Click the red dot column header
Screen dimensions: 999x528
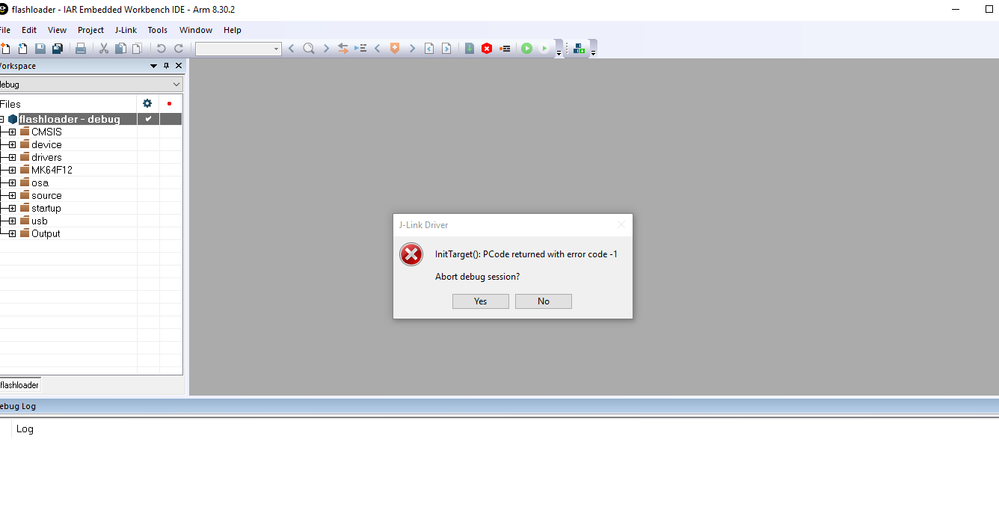(169, 103)
